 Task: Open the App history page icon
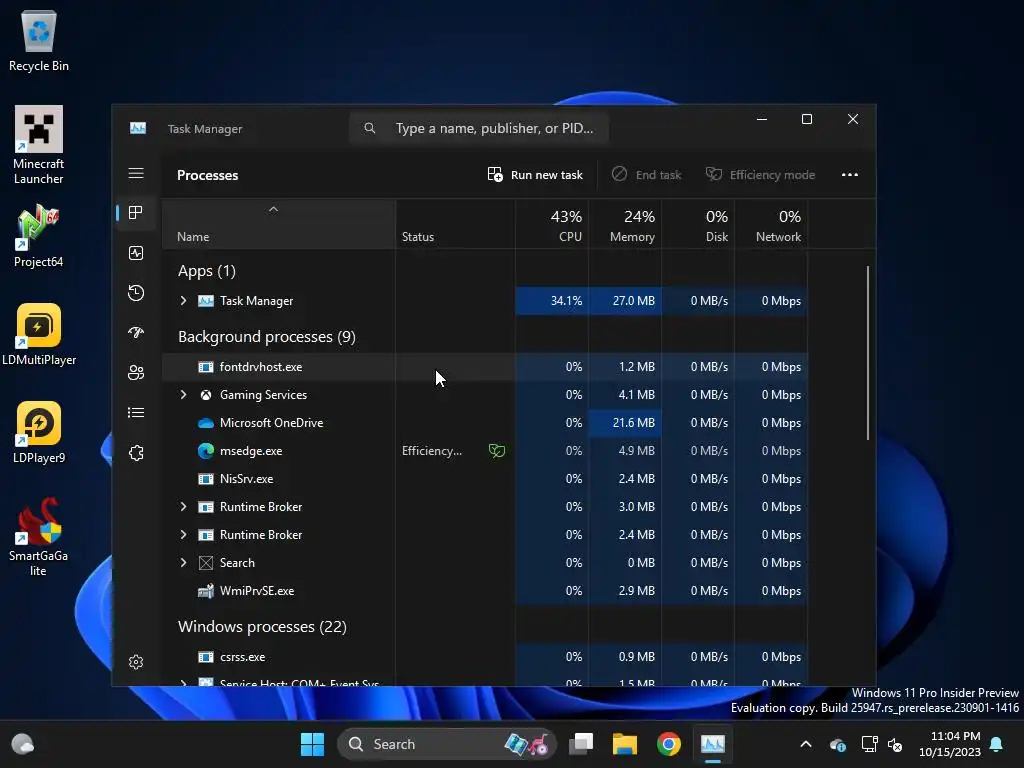[136, 293]
